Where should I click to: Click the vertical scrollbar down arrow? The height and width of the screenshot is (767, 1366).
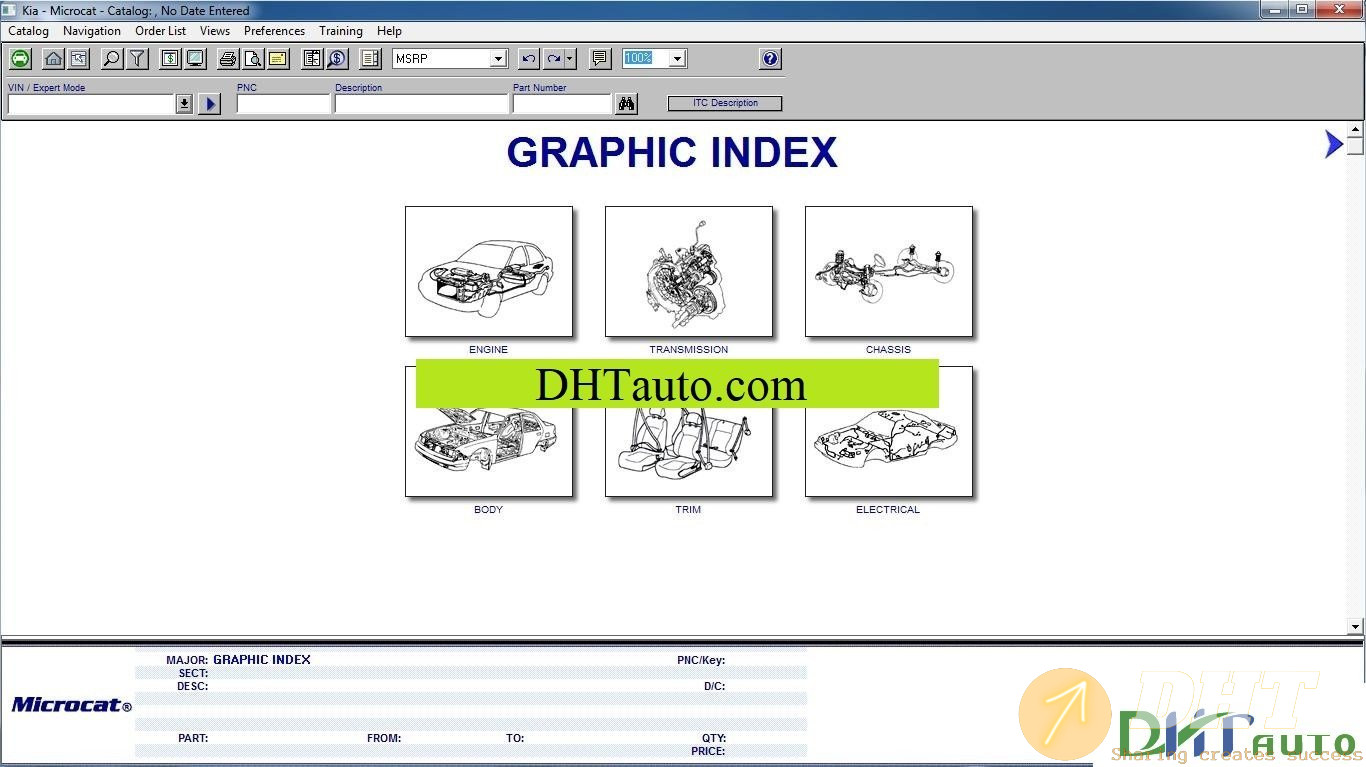1355,627
